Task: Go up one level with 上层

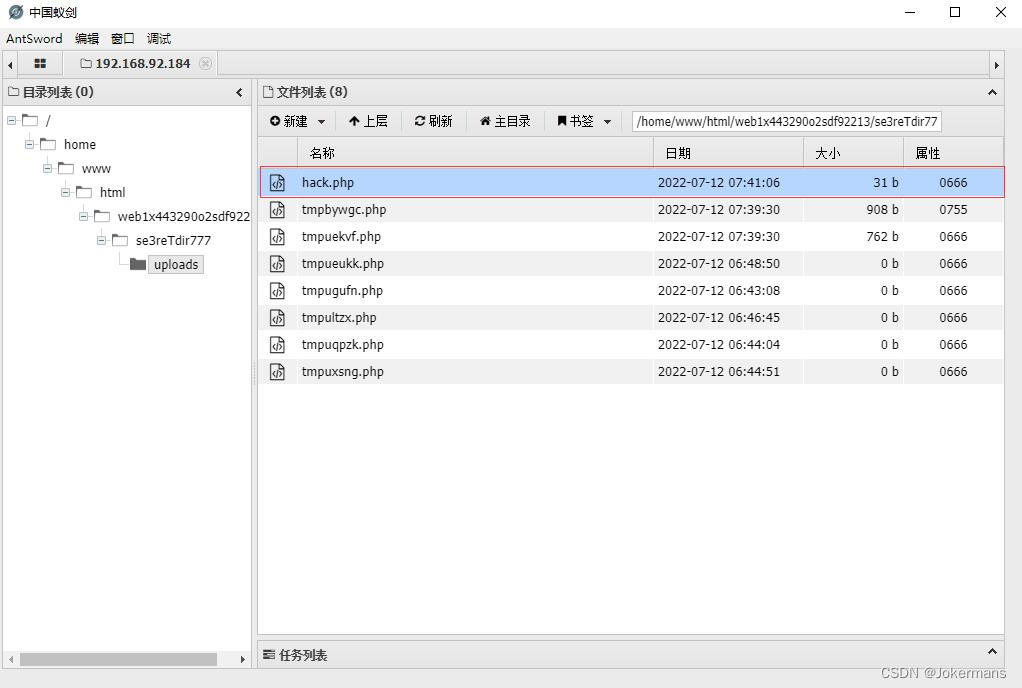Action: pos(368,121)
